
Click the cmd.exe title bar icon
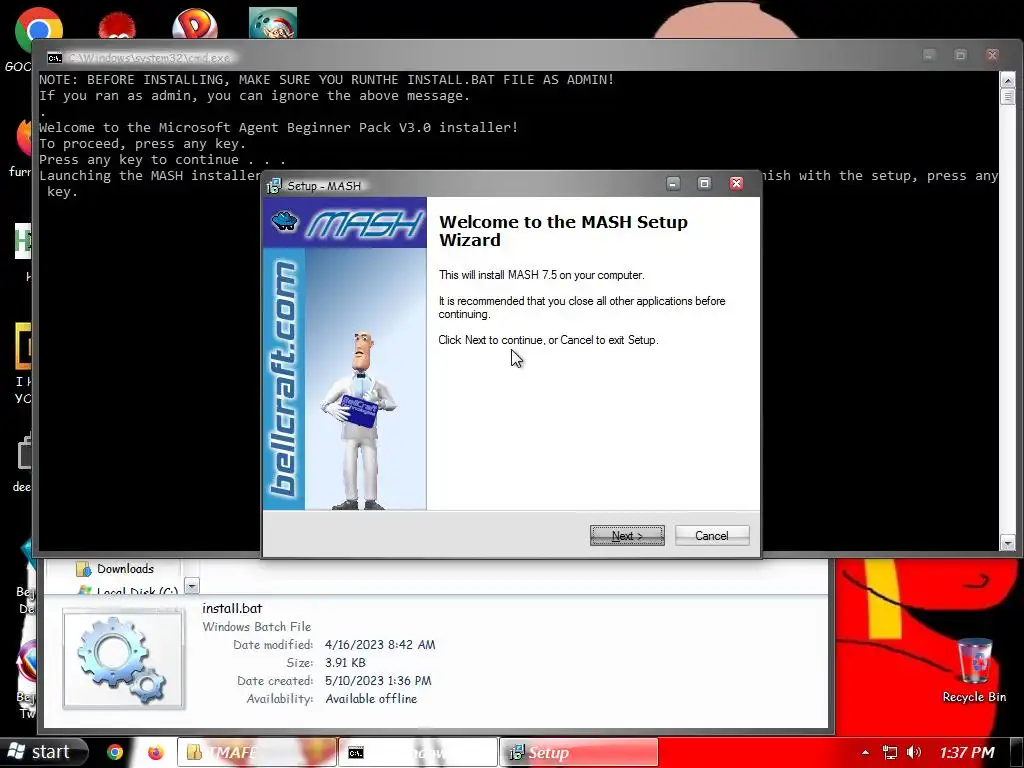[x=54, y=58]
